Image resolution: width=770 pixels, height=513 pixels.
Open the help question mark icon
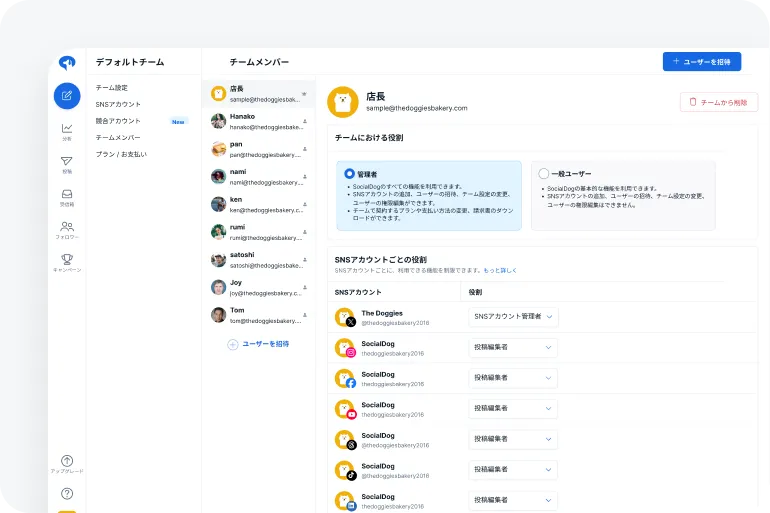pos(67,493)
